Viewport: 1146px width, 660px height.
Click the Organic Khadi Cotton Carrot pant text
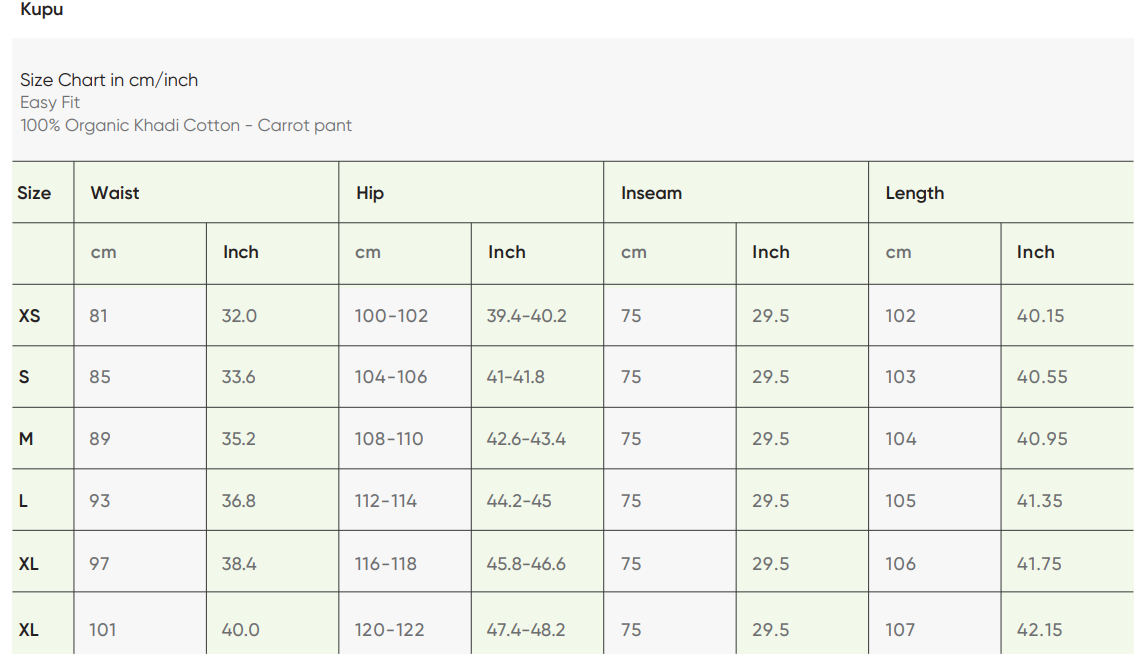186,125
